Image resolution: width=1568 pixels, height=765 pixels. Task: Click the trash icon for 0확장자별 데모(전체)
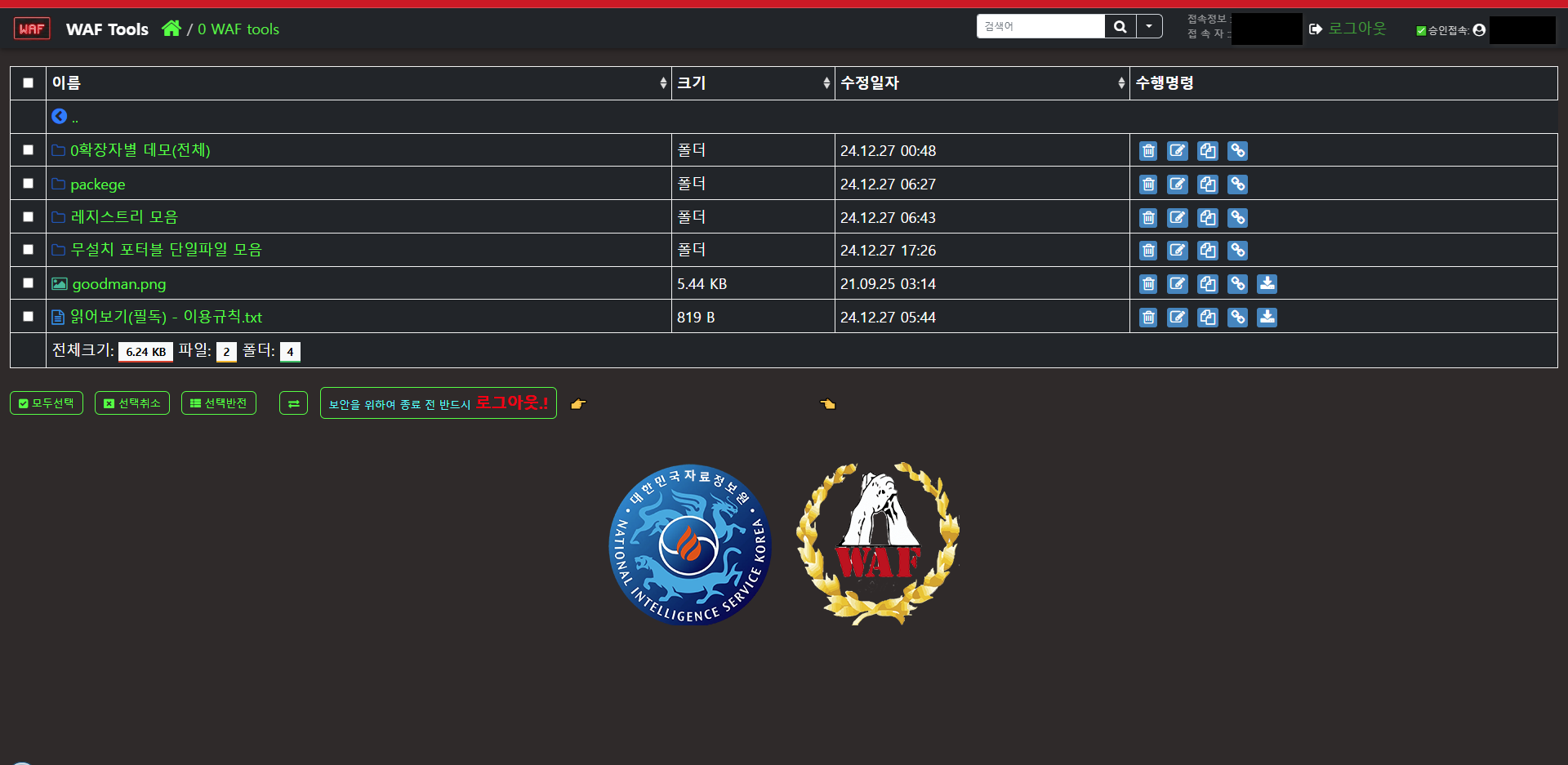(x=1148, y=151)
